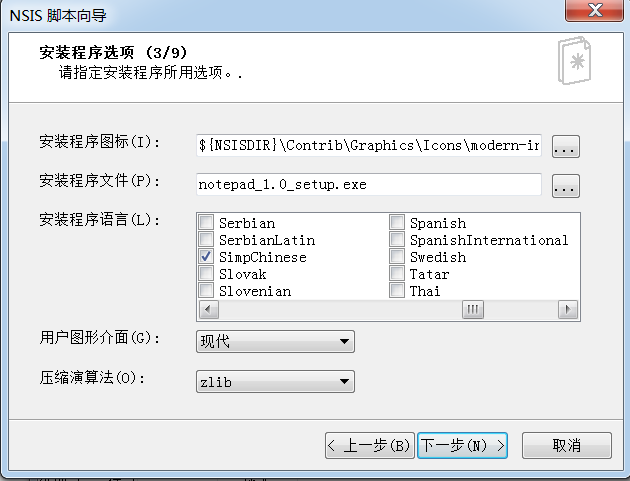Click the language list right arrow
The height and width of the screenshot is (481, 630).
(568, 309)
